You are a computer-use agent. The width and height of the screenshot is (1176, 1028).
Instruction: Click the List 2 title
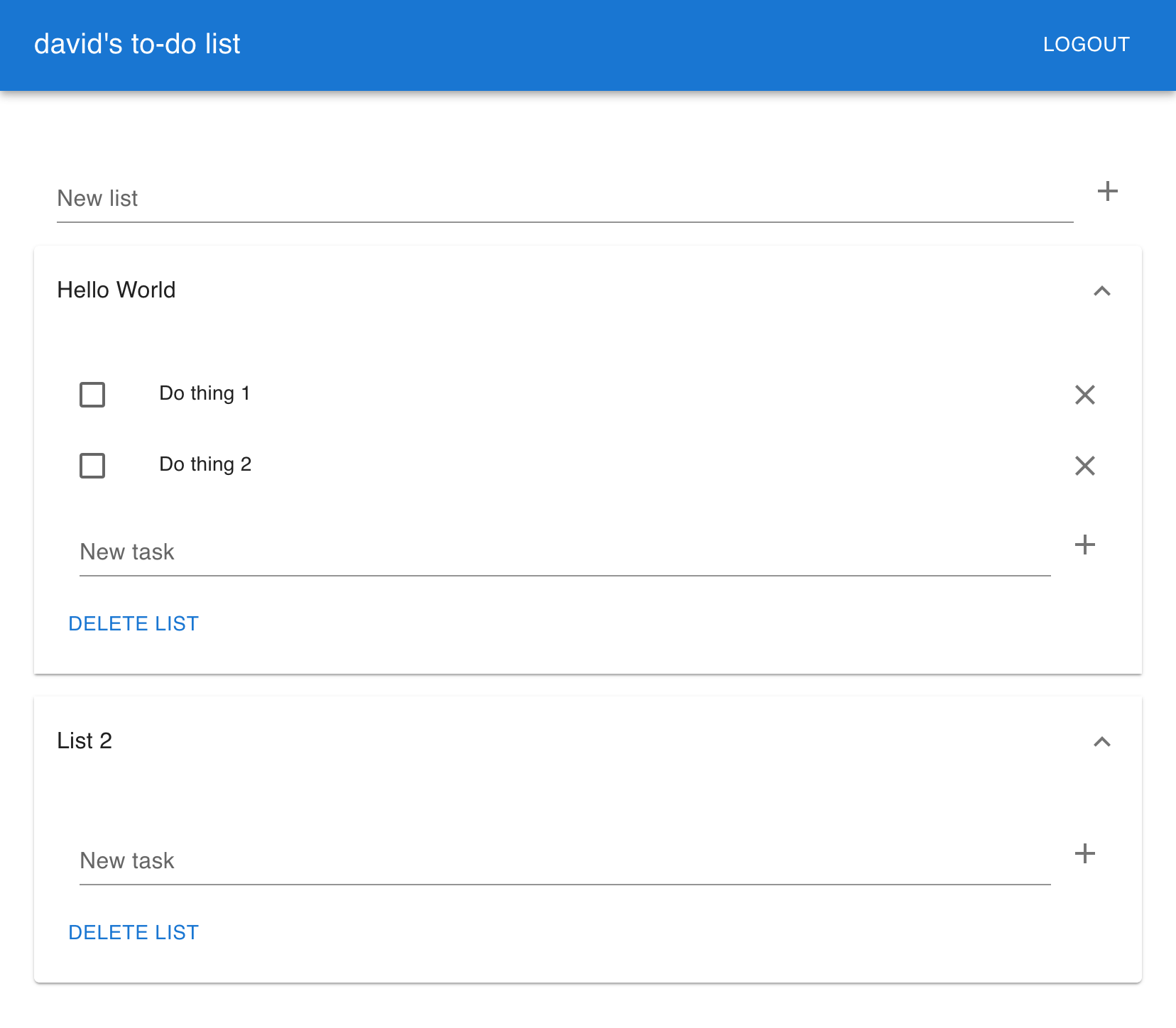[85, 740]
